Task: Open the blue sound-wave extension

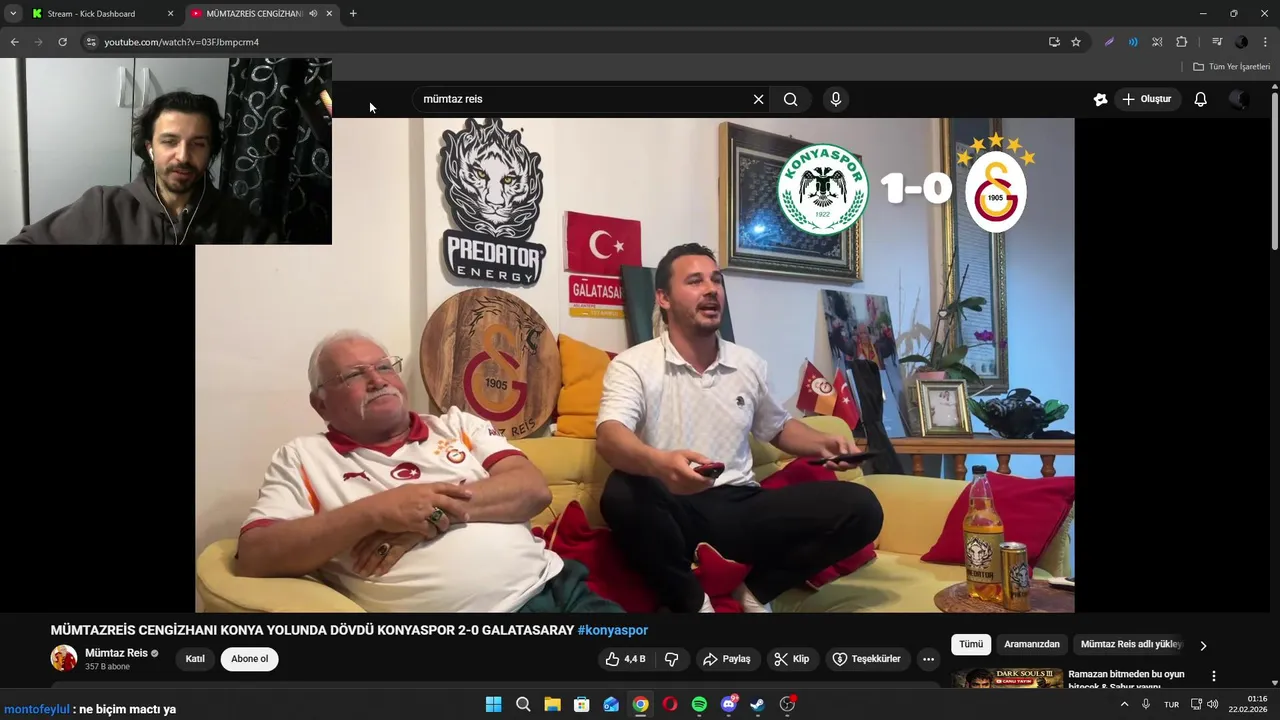Action: coord(1133,42)
